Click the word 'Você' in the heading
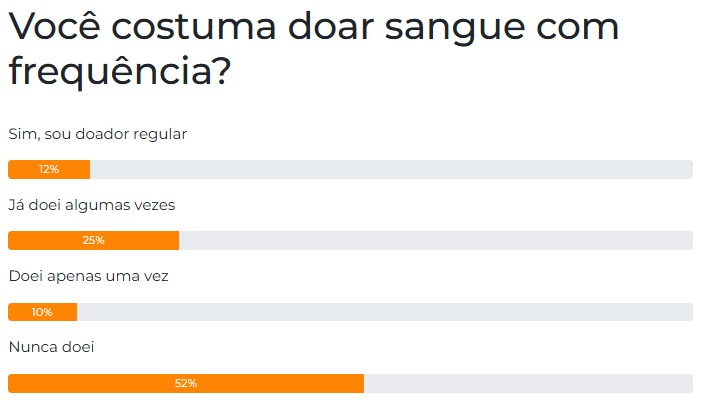 click(x=54, y=26)
